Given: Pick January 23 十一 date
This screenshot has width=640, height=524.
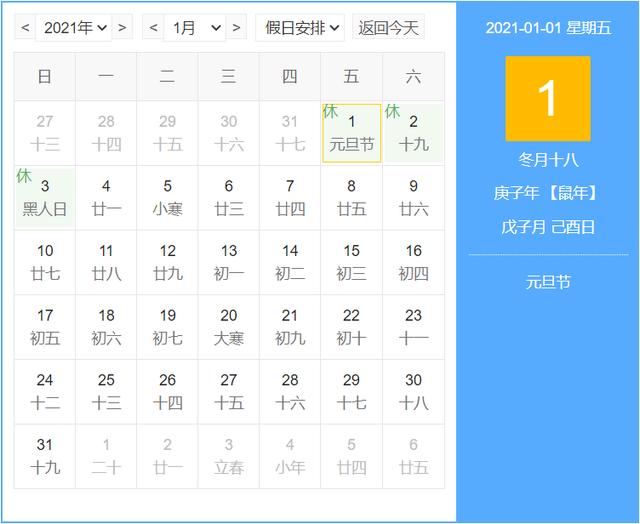Looking at the screenshot, I should pyautogui.click(x=413, y=327).
